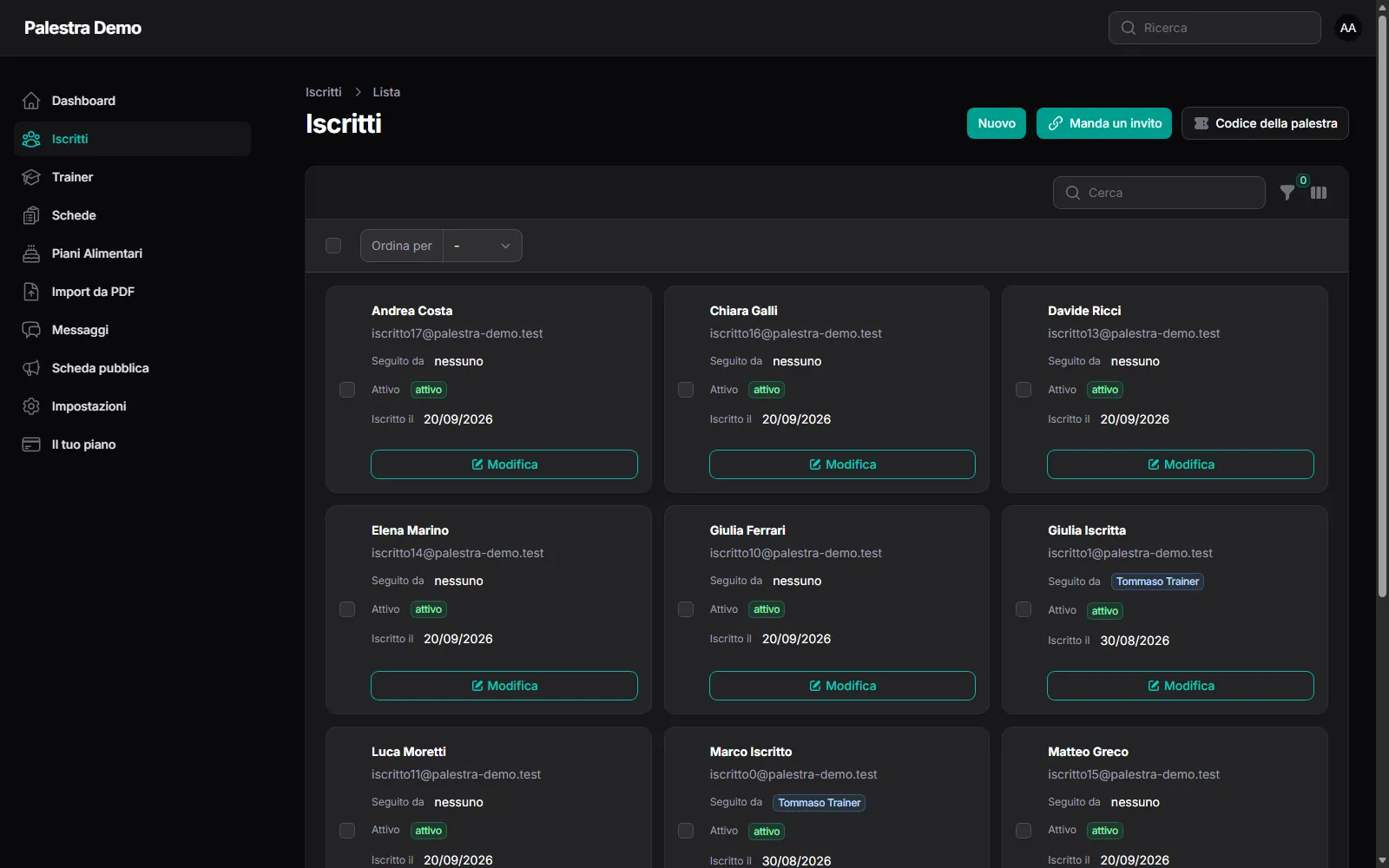
Task: Toggle columns with the column layout icon
Action: click(1319, 193)
